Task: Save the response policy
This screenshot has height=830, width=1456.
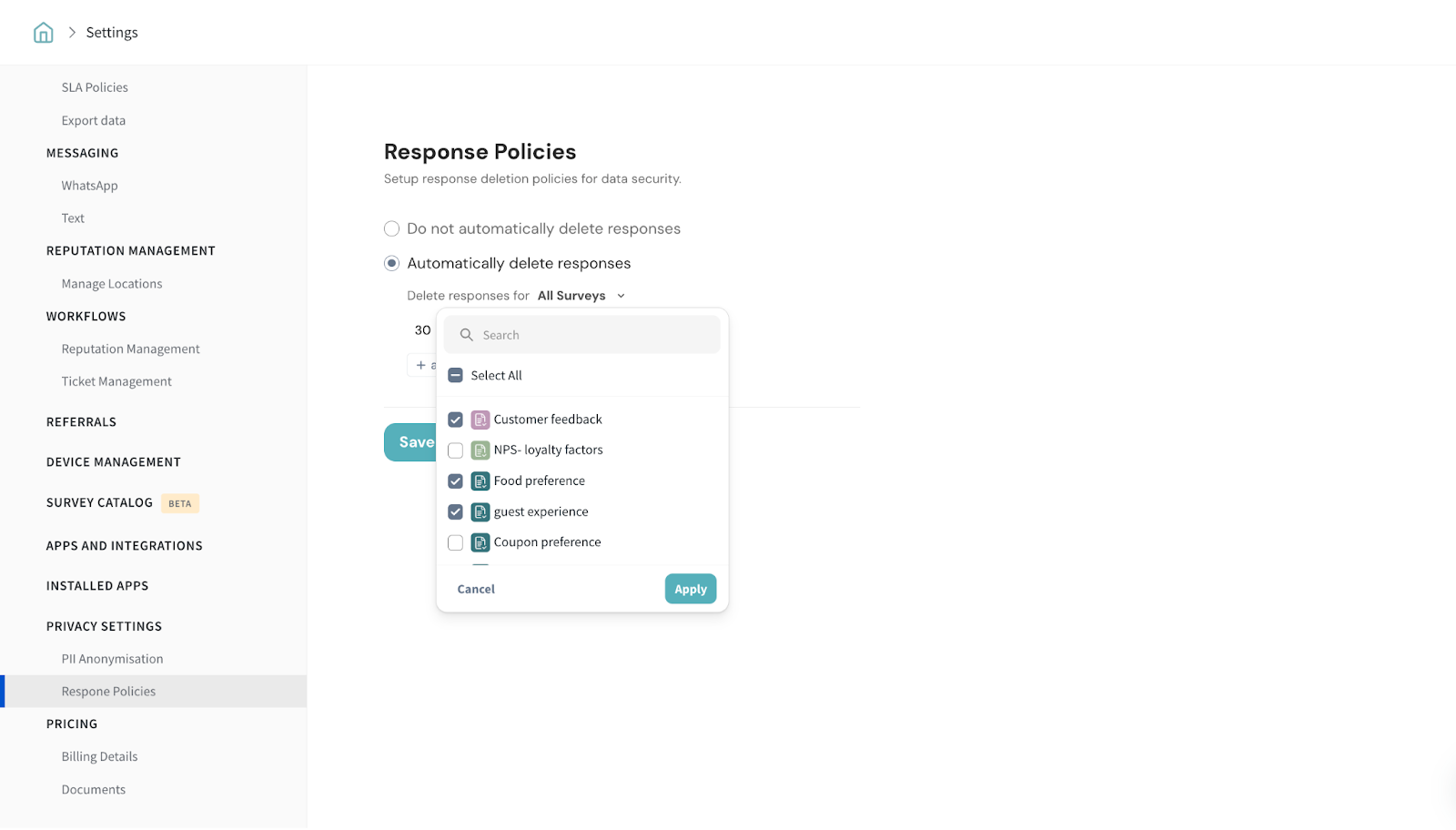Action: click(x=410, y=442)
